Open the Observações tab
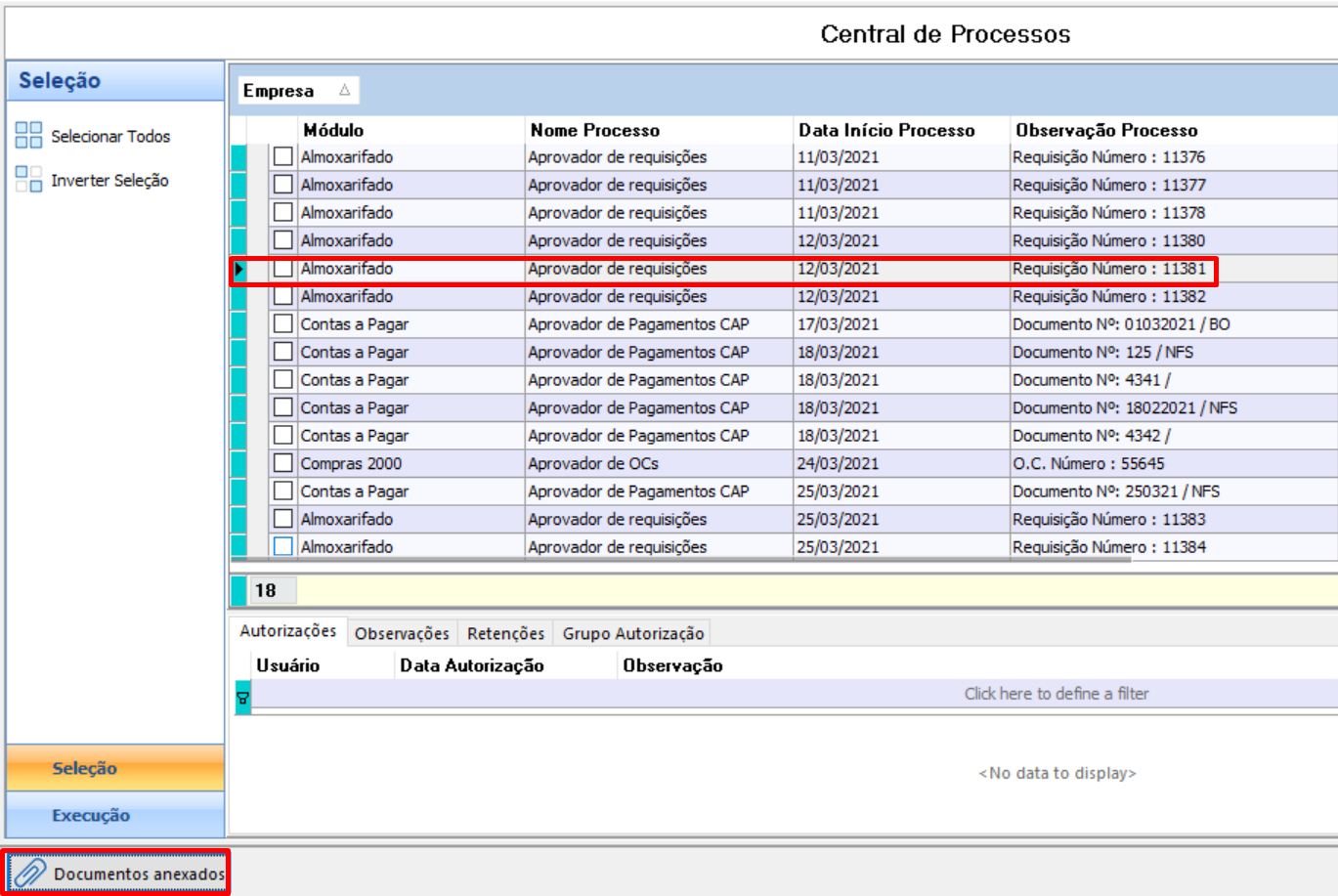 point(402,633)
